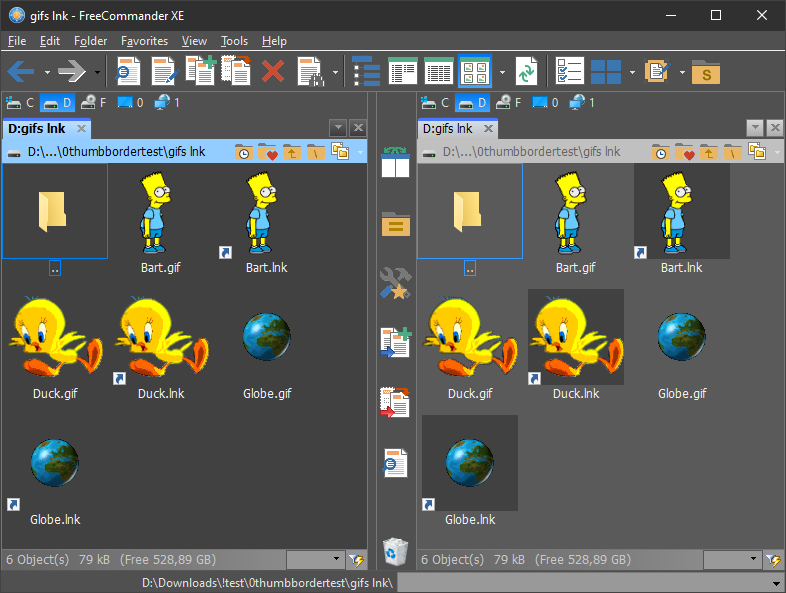Screen dimensions: 786x593
Task: Open left panel tab list dropdown
Action: tap(338, 128)
